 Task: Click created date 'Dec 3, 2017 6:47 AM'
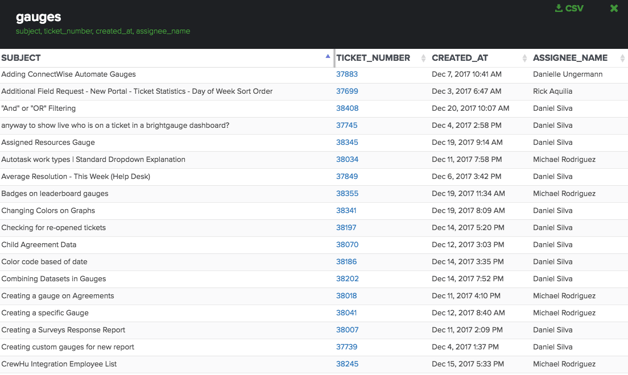[466, 91]
